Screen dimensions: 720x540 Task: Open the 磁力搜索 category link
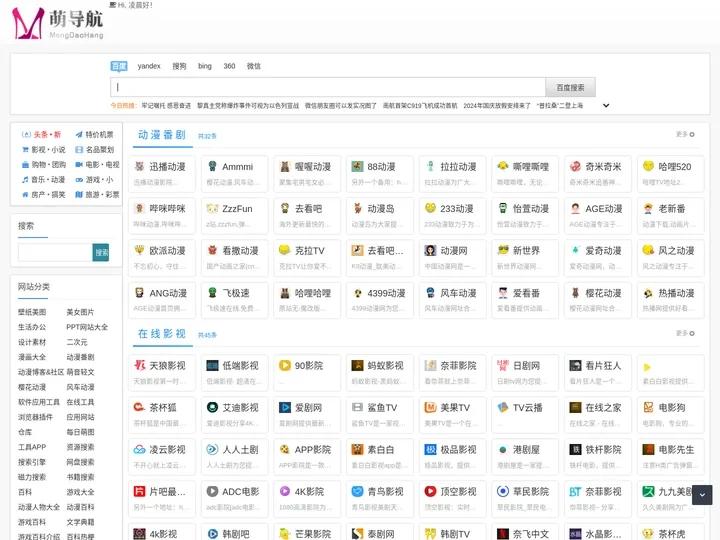point(32,477)
